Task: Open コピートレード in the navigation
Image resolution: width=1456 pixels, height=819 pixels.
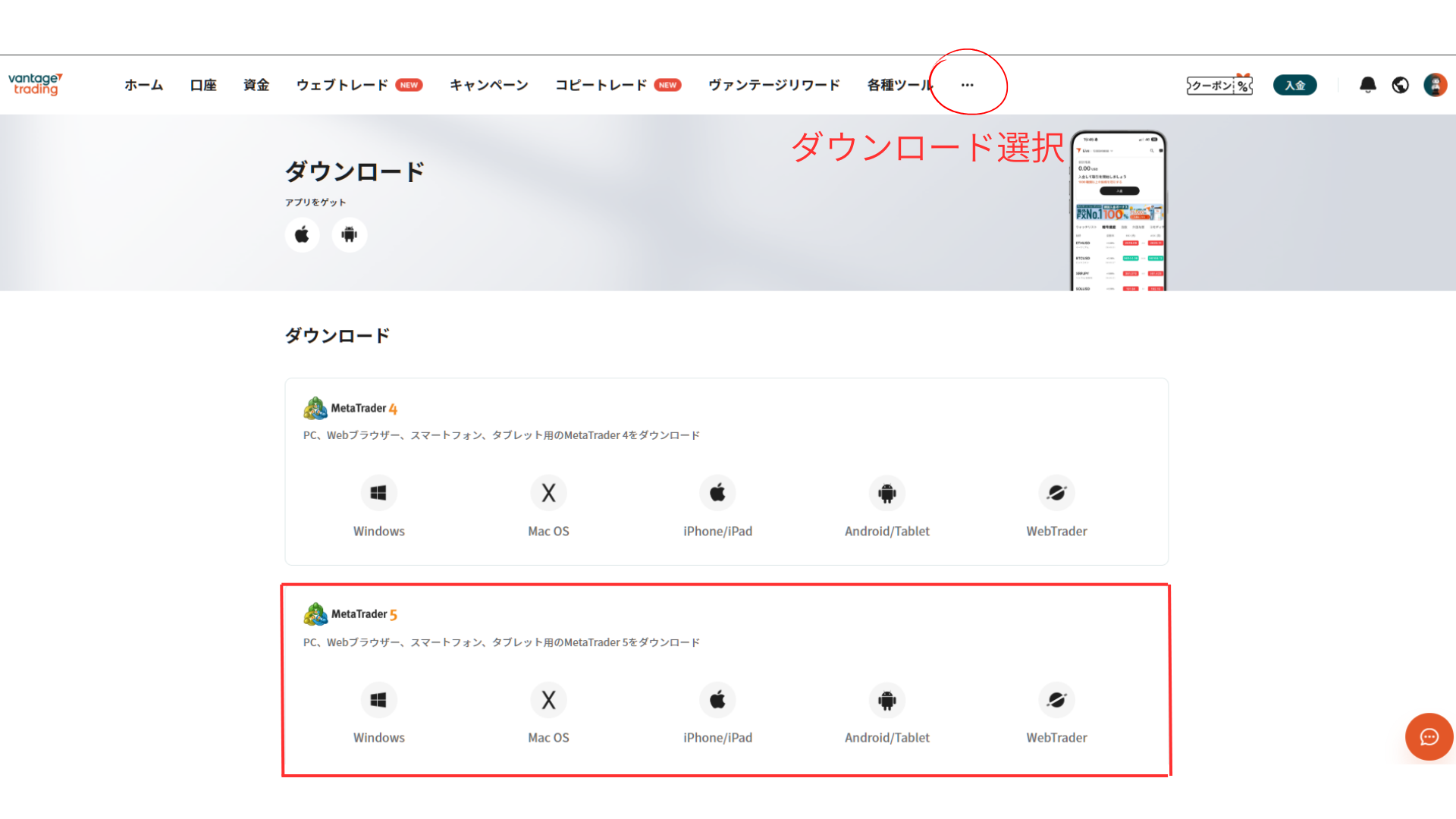Action: pos(601,85)
